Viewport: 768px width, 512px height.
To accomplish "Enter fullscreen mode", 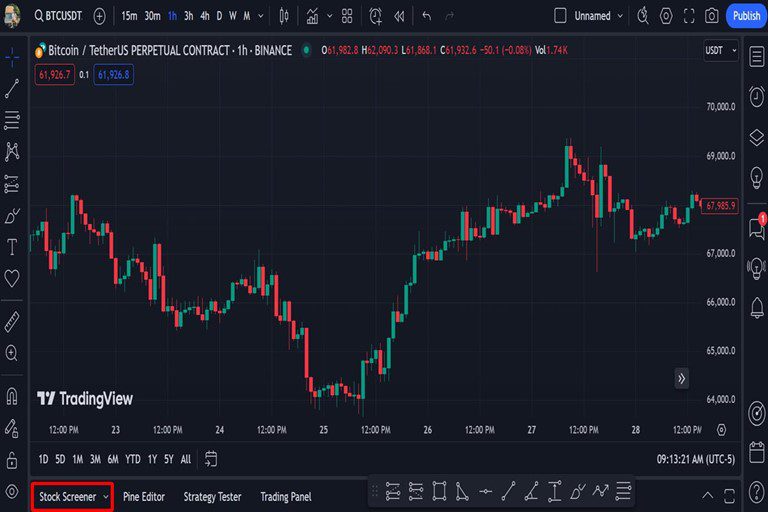I will click(689, 16).
